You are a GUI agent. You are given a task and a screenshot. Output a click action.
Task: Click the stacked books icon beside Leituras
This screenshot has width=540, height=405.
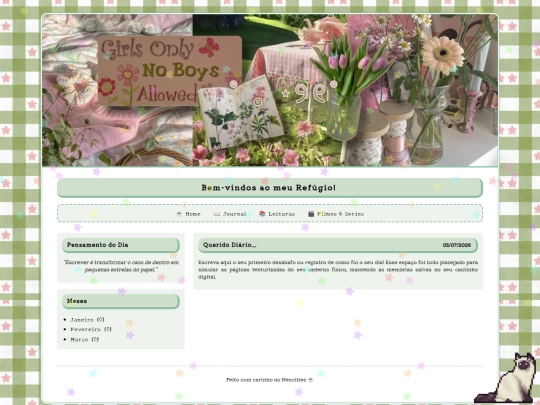tap(262, 214)
